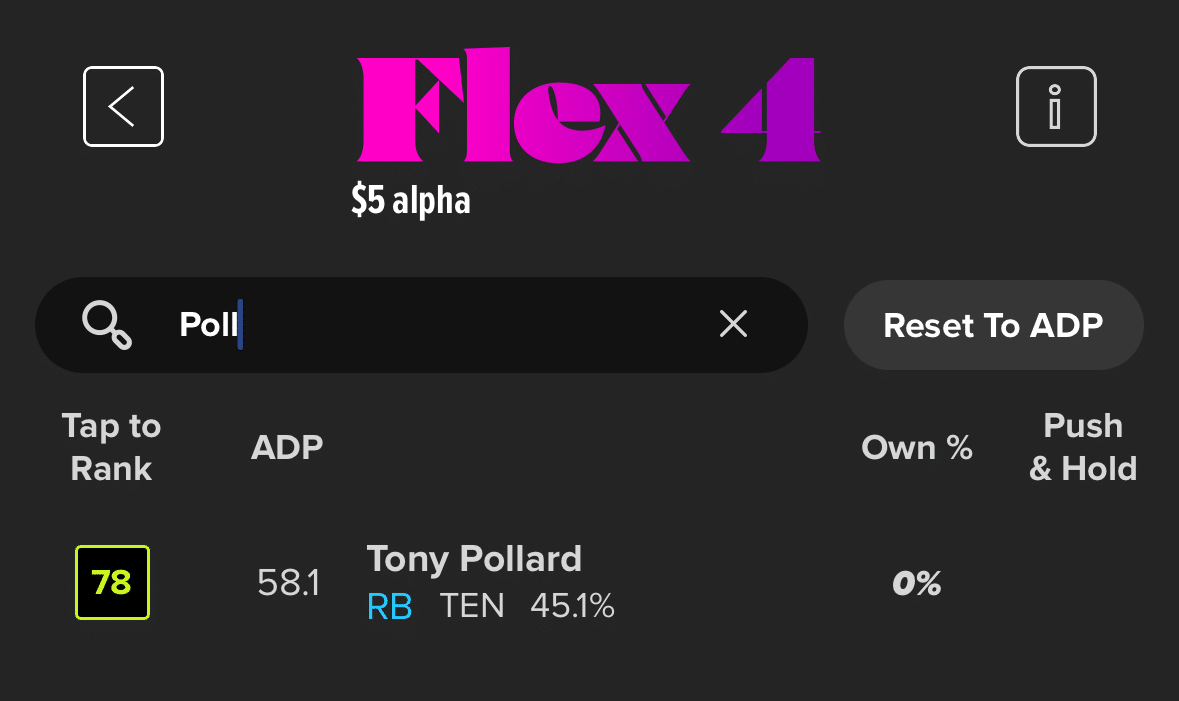Clear the search text with the X icon

coord(733,324)
